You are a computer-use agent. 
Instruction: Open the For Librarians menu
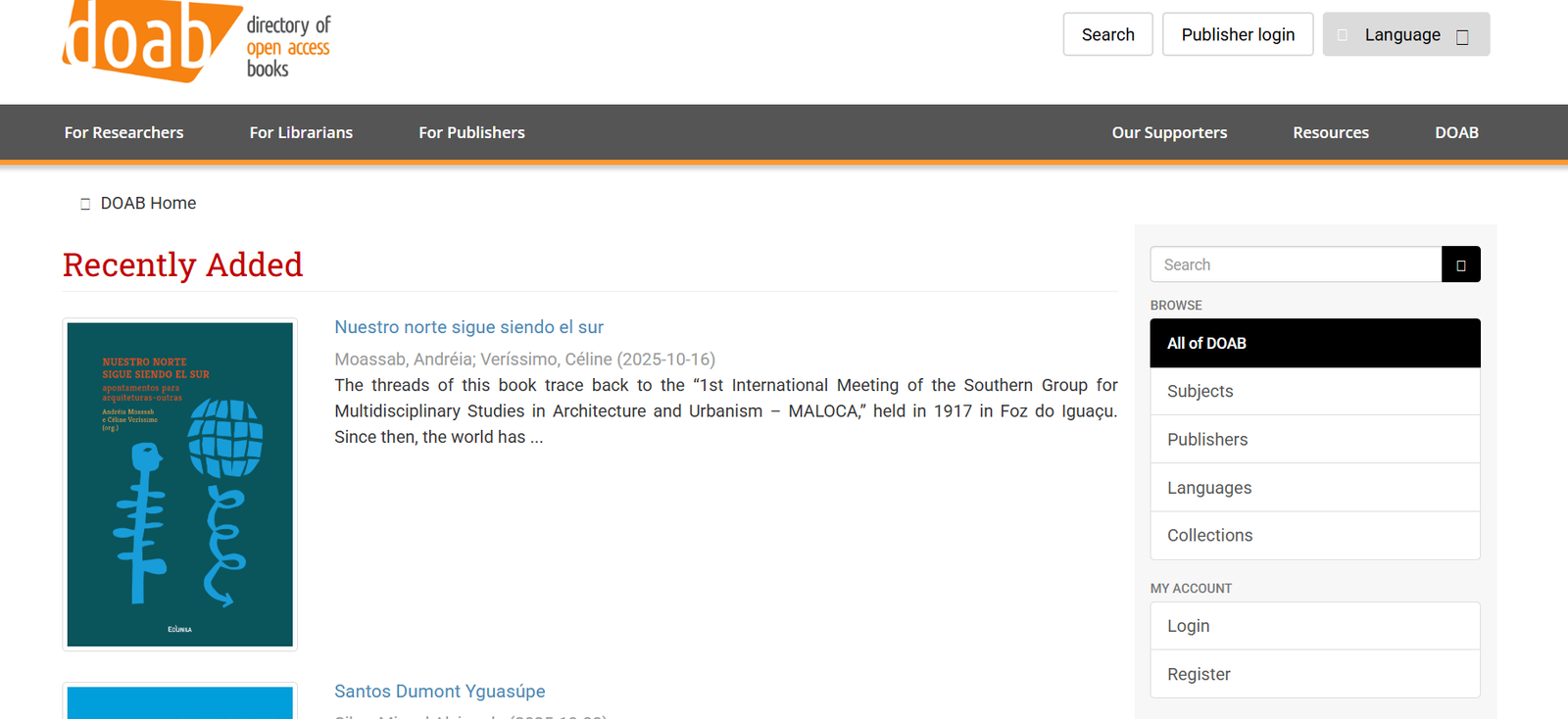tap(301, 132)
